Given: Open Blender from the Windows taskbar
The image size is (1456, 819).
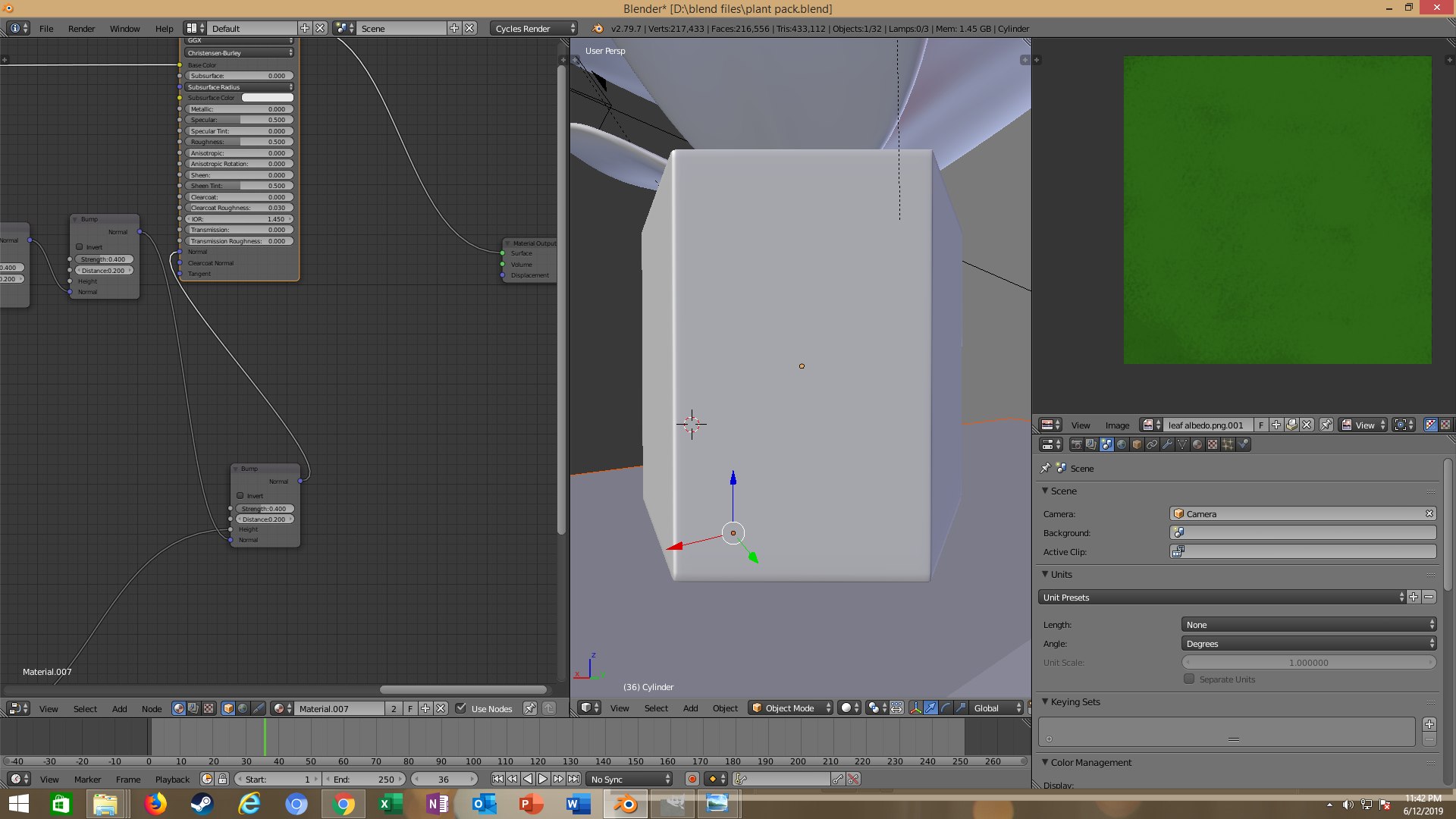Looking at the screenshot, I should pyautogui.click(x=626, y=804).
